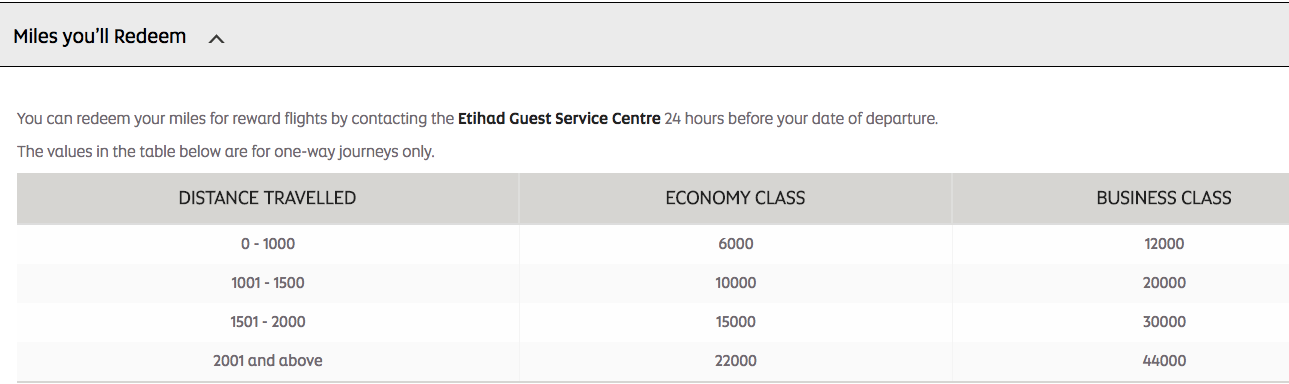
Task: Click the 15000 economy miles value
Action: tap(735, 322)
